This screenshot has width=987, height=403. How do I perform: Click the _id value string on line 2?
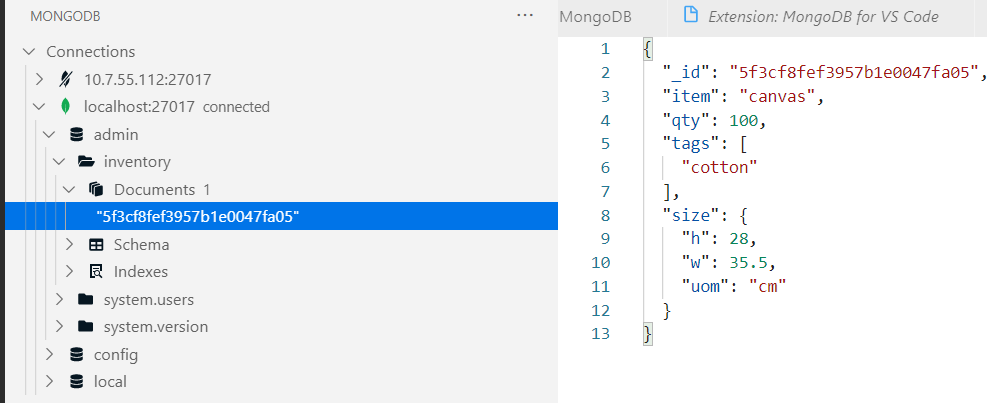click(x=852, y=72)
